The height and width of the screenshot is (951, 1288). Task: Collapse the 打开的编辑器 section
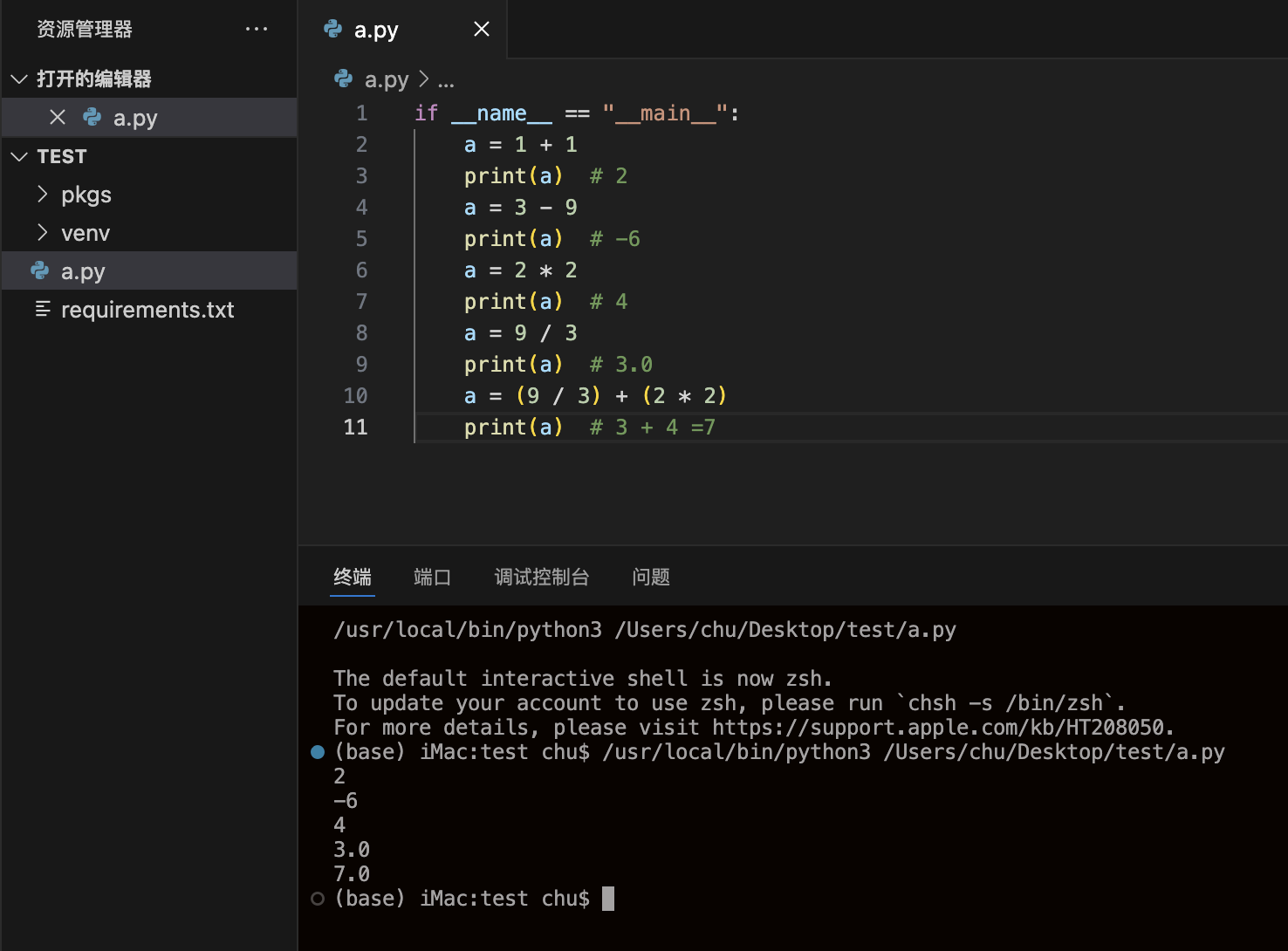pyautogui.click(x=19, y=79)
